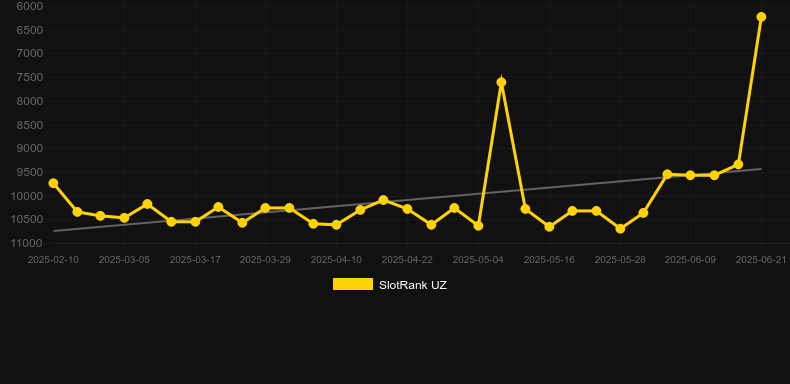Select the data point above 2025-06-09
Viewport: 790px width, 384px height.
(x=690, y=175)
